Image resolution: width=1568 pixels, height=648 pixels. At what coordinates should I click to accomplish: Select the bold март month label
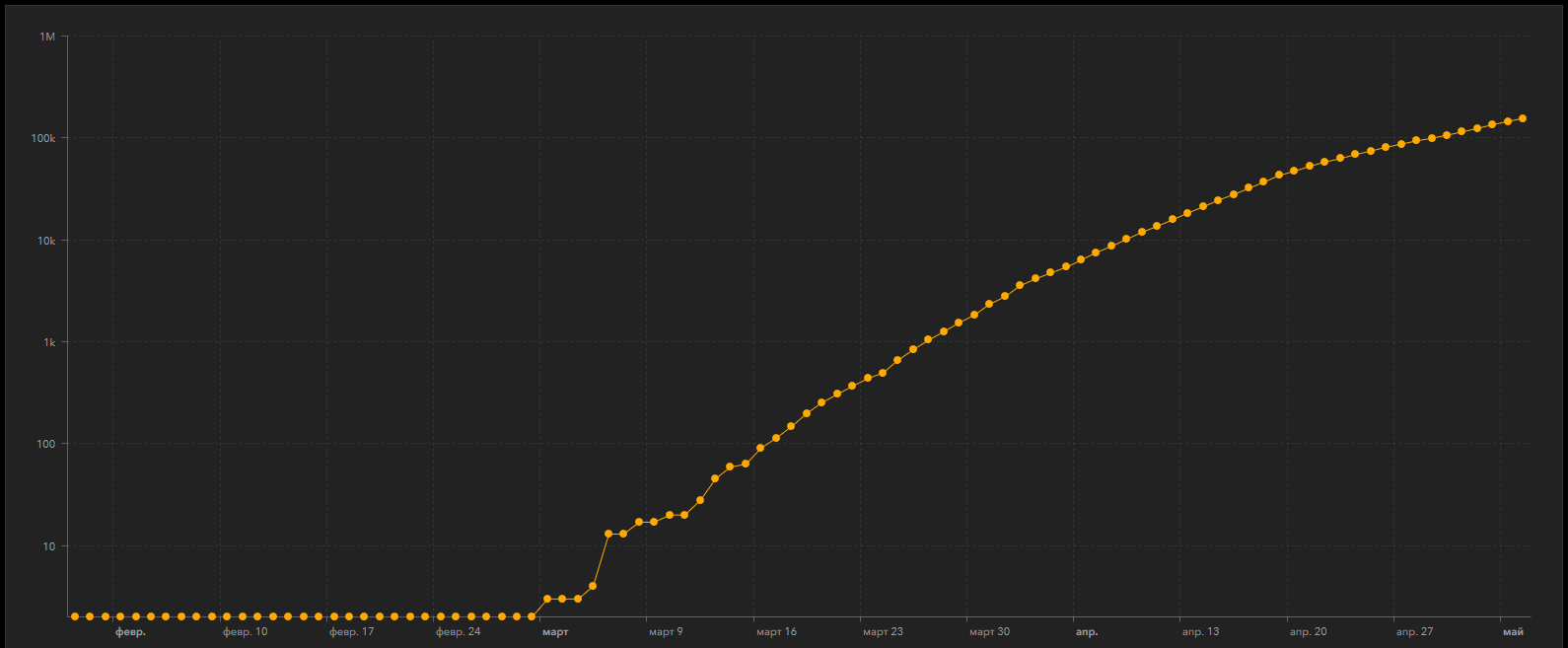tap(555, 632)
